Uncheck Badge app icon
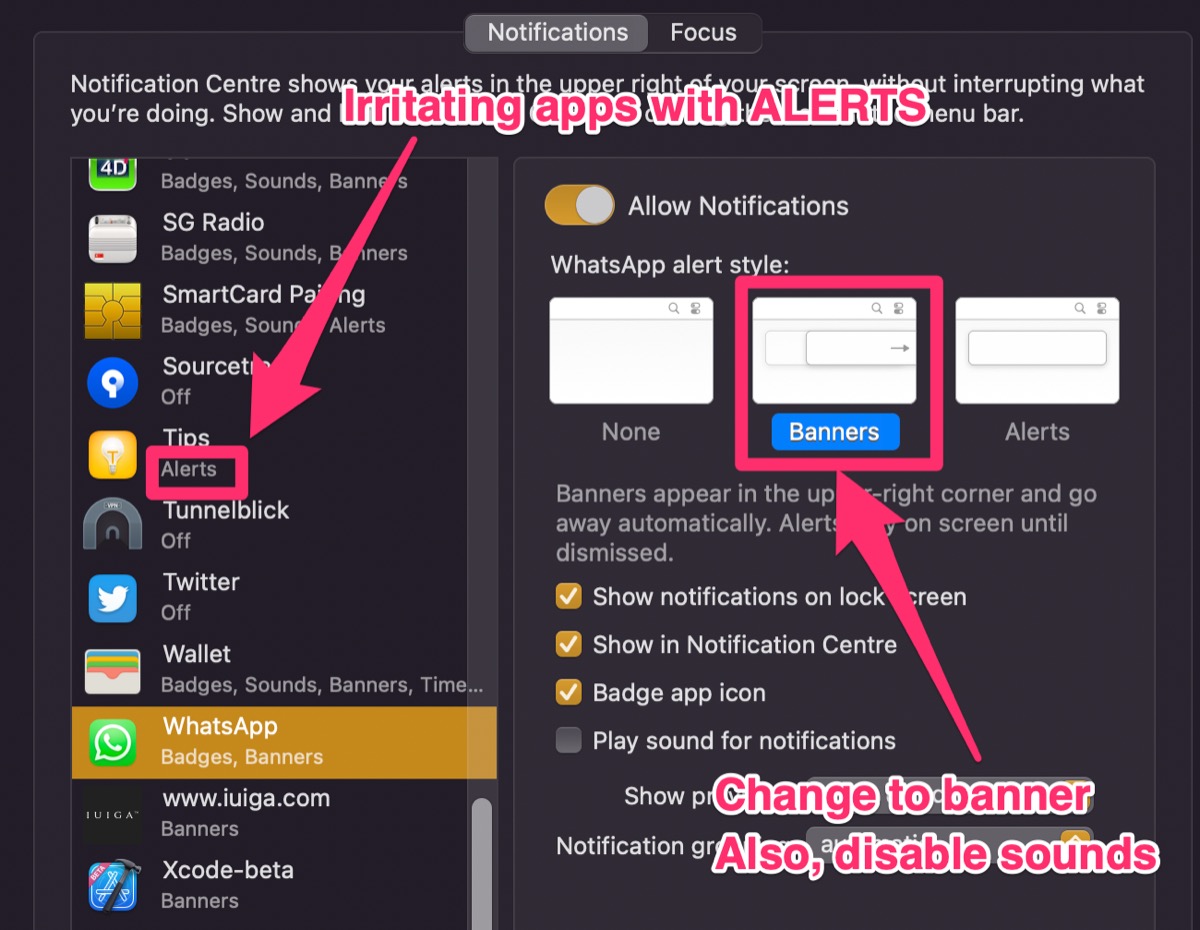Image resolution: width=1200 pixels, height=930 pixels. (x=569, y=693)
